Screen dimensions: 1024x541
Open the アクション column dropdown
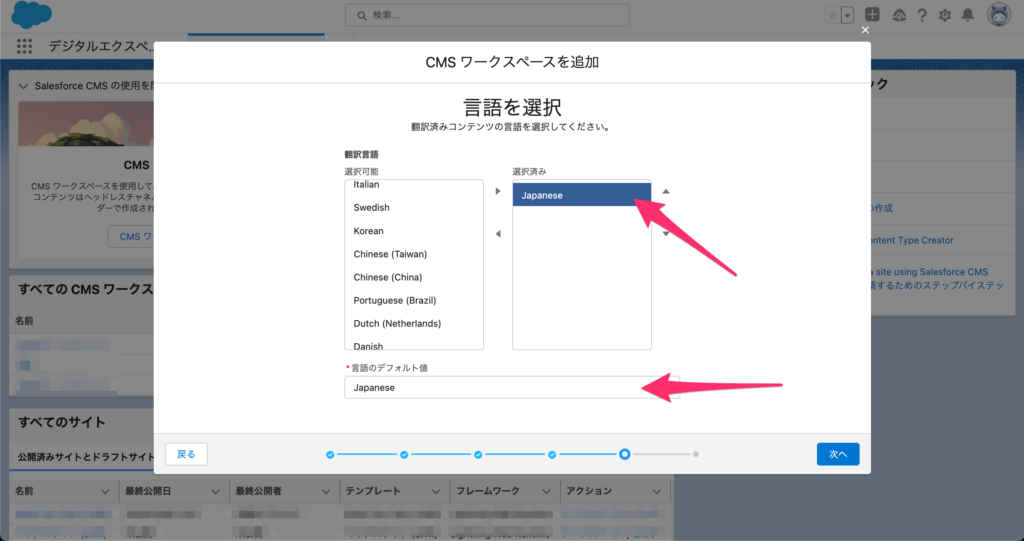coord(656,491)
